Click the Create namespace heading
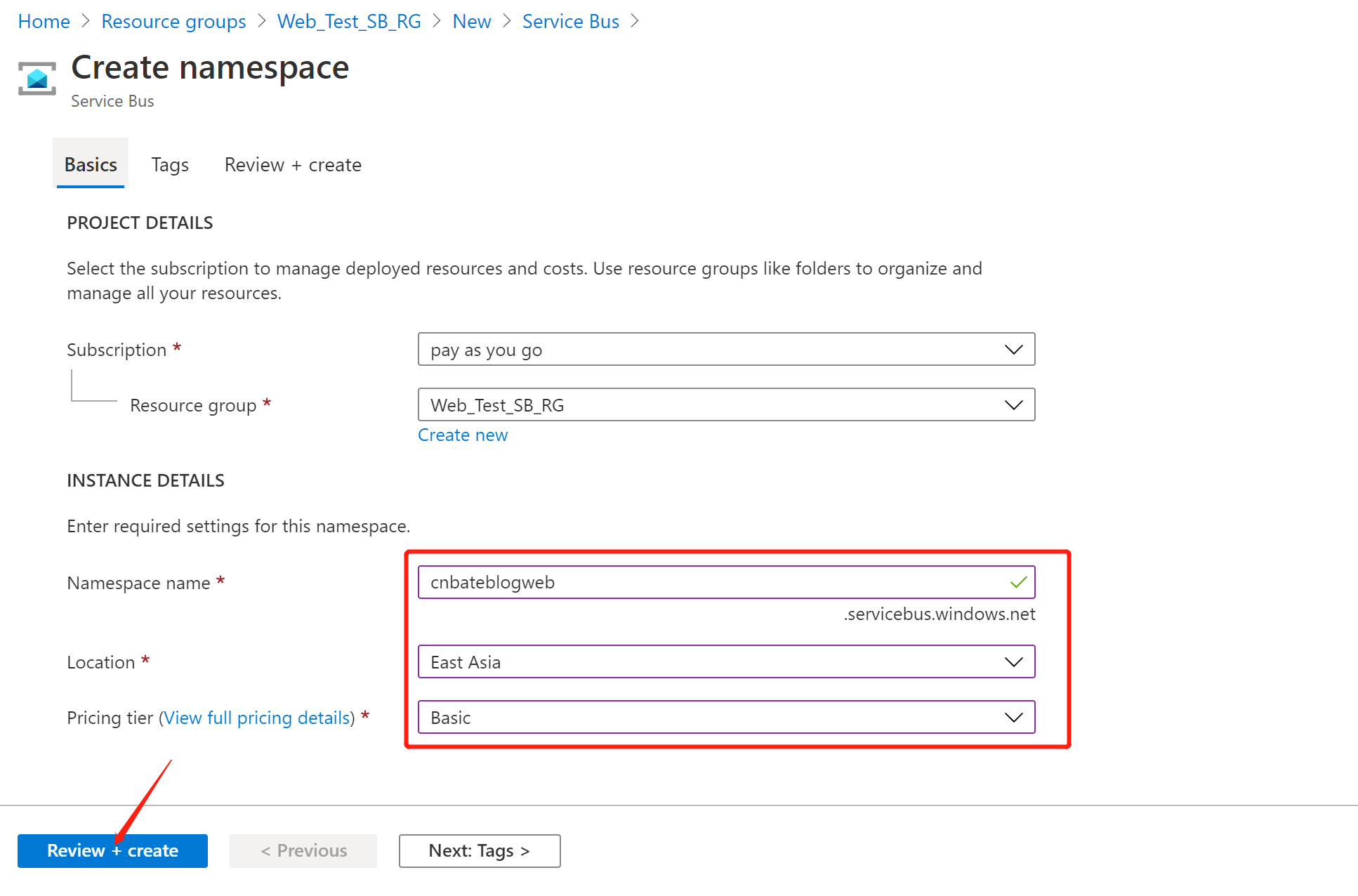 (x=210, y=67)
